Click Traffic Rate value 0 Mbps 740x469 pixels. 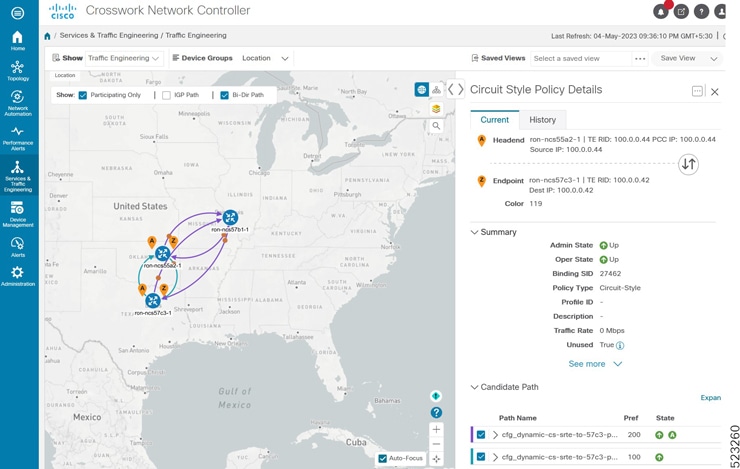tap(612, 331)
